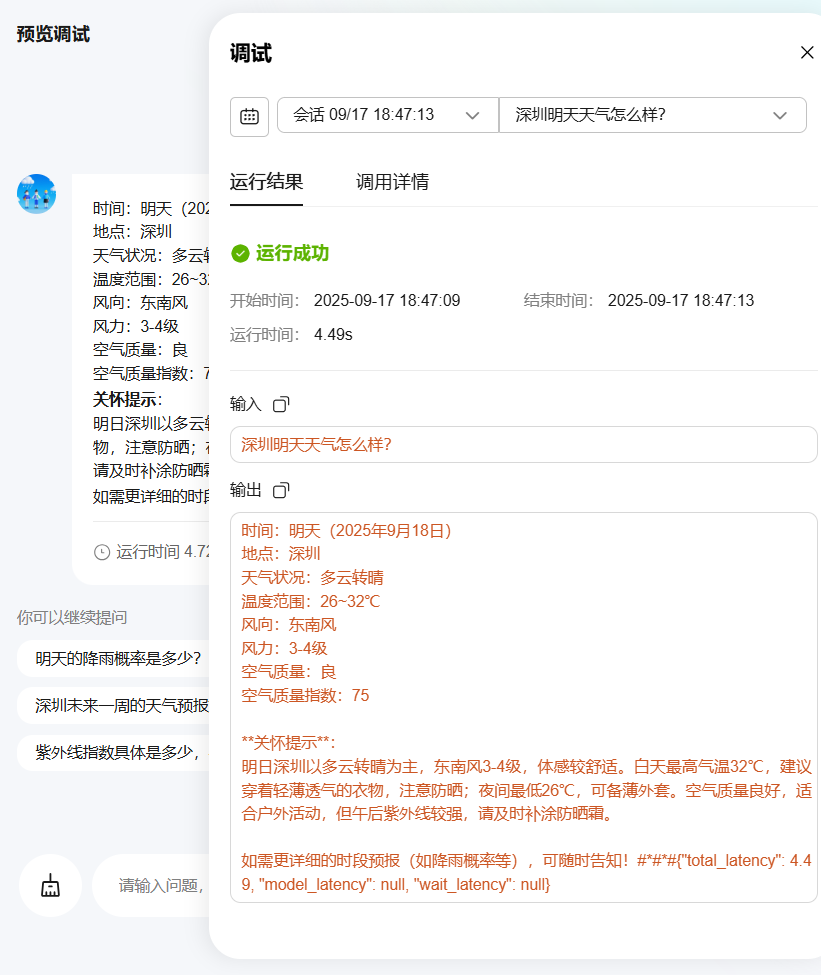Click the weather assistant avatar
Viewport: 821px width, 975px height.
(37, 193)
